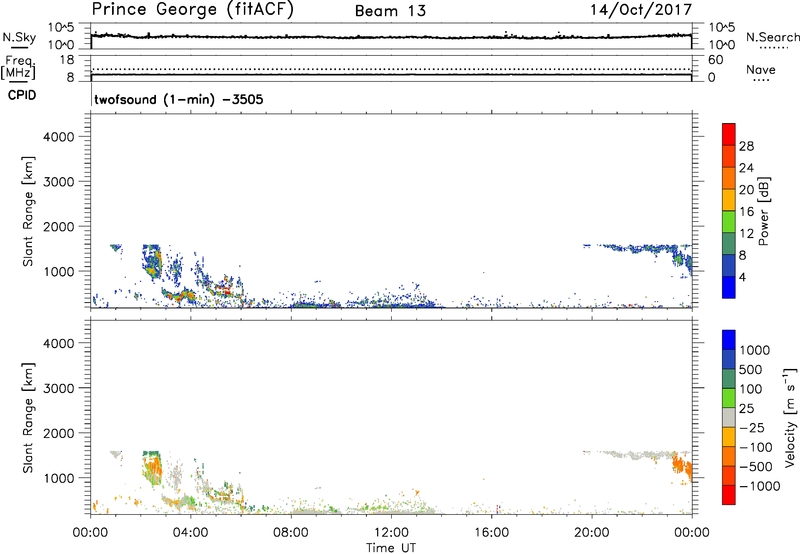Click 'twofsound (1-min) -3505' text
Image resolution: width=800 pixels, height=554 pixels.
coord(179,99)
